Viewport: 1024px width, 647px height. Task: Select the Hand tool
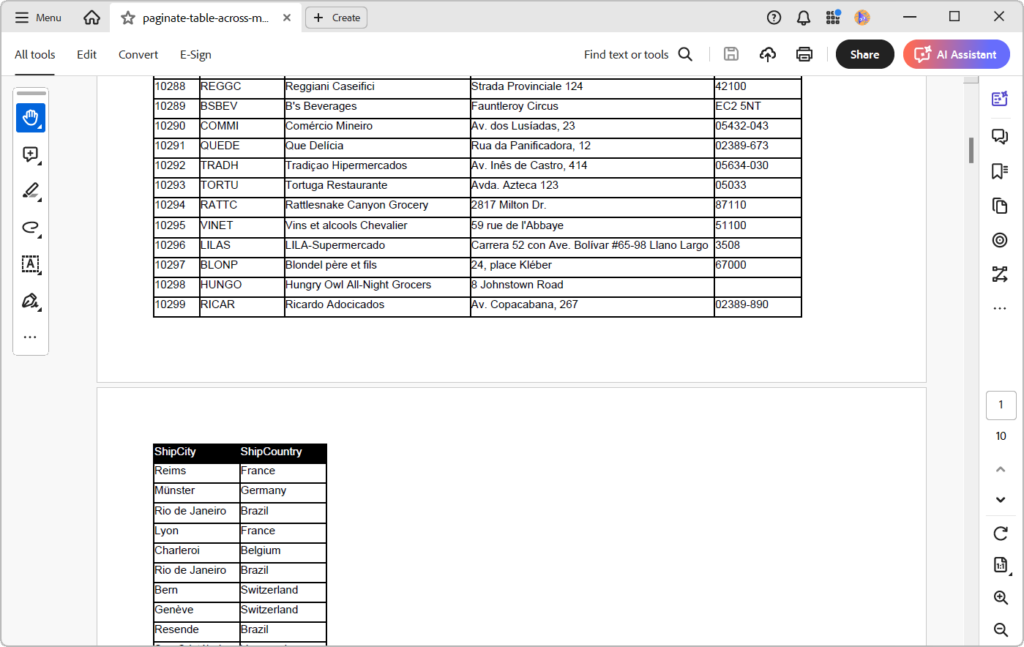31,117
